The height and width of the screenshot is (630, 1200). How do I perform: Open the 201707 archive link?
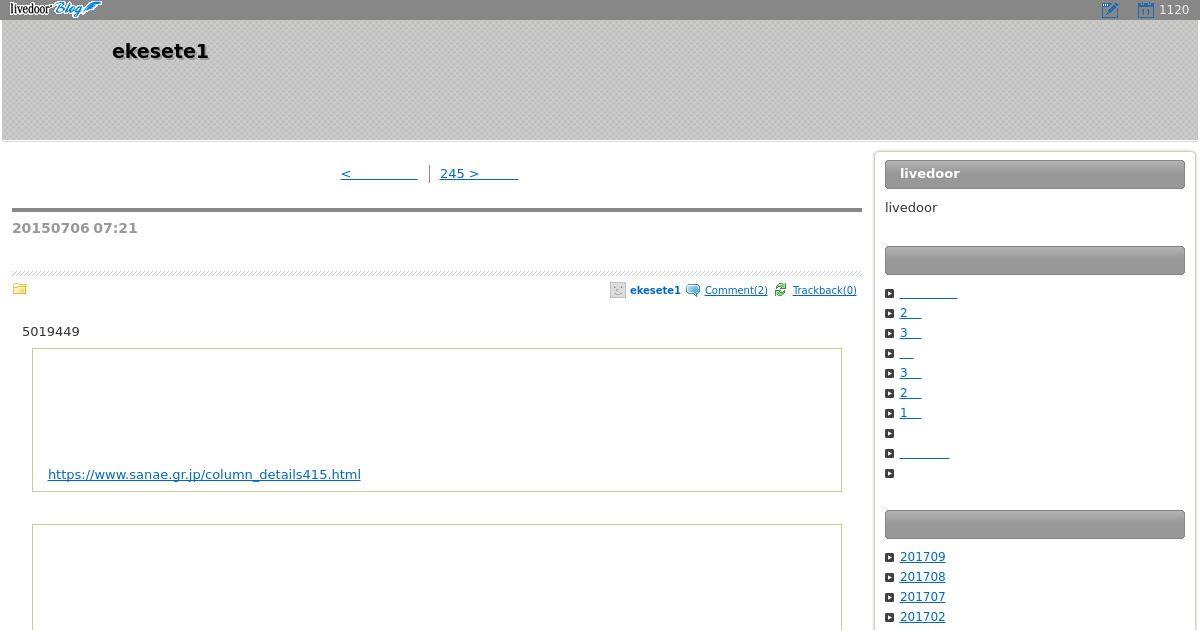(x=922, y=597)
